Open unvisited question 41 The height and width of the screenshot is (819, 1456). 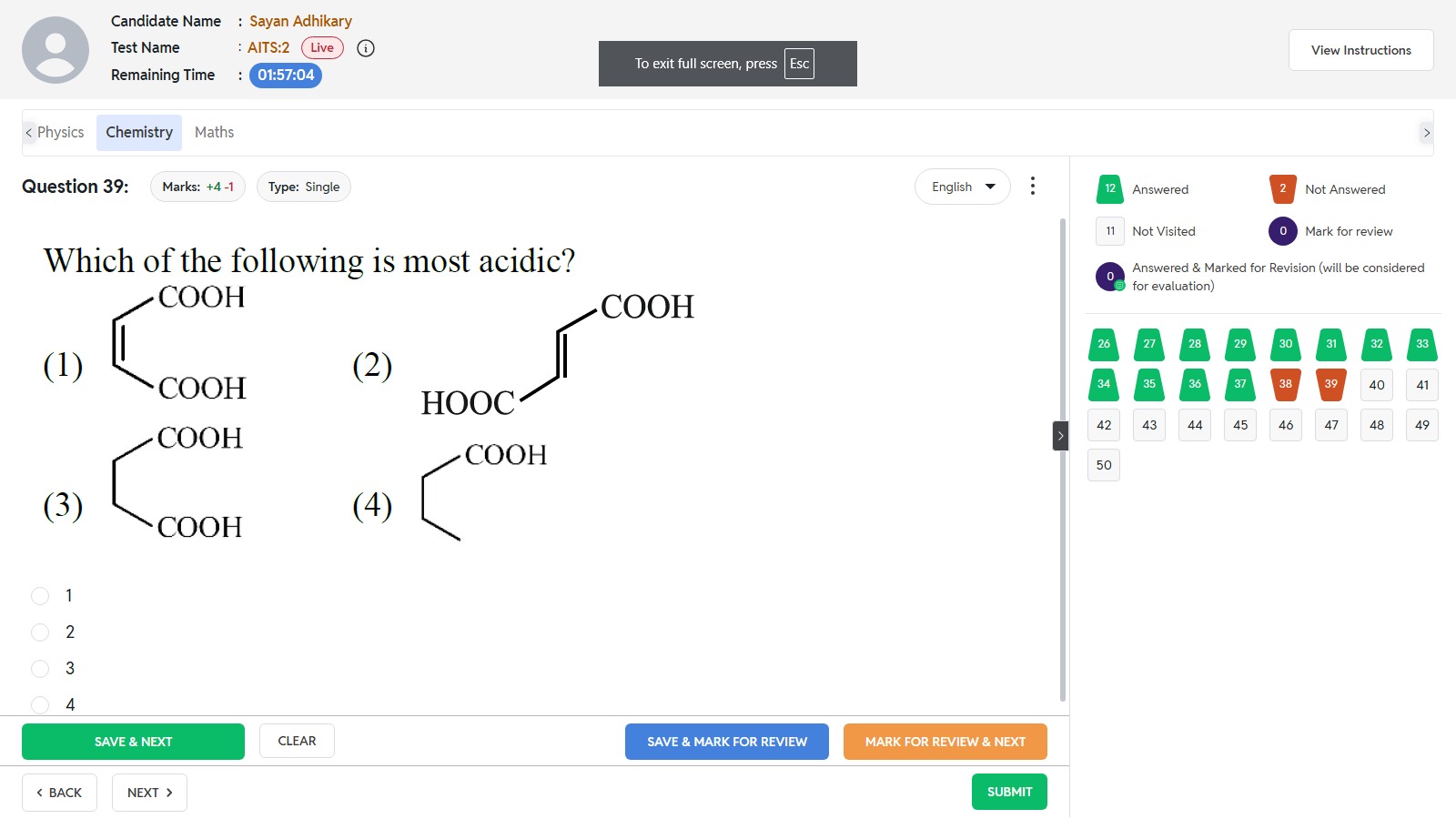click(1422, 385)
